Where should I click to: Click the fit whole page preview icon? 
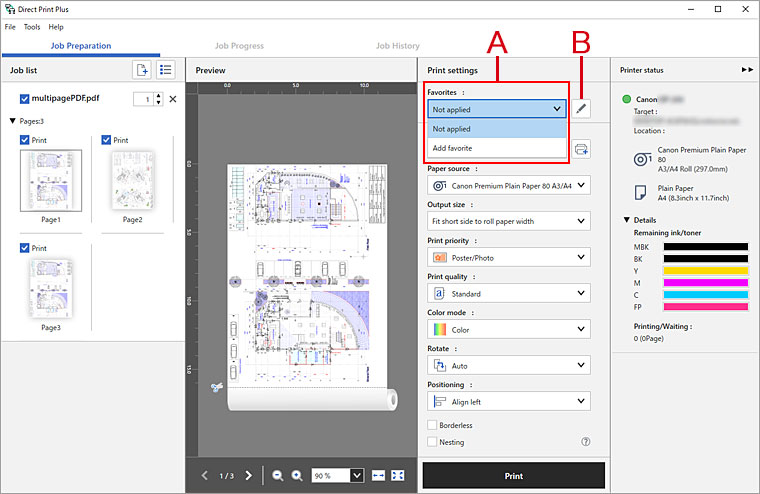pyautogui.click(x=398, y=476)
